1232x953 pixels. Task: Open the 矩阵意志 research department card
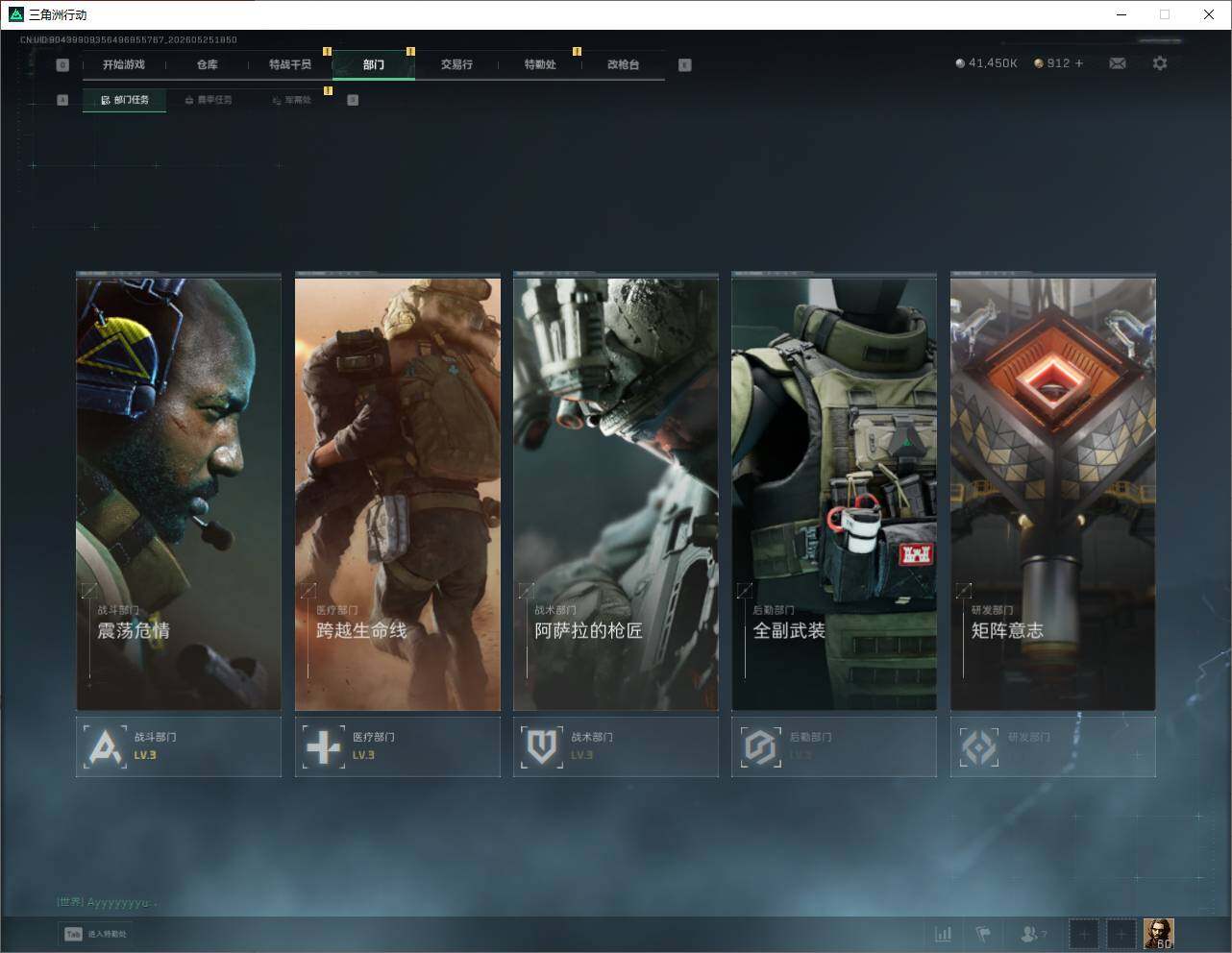pos(1053,493)
